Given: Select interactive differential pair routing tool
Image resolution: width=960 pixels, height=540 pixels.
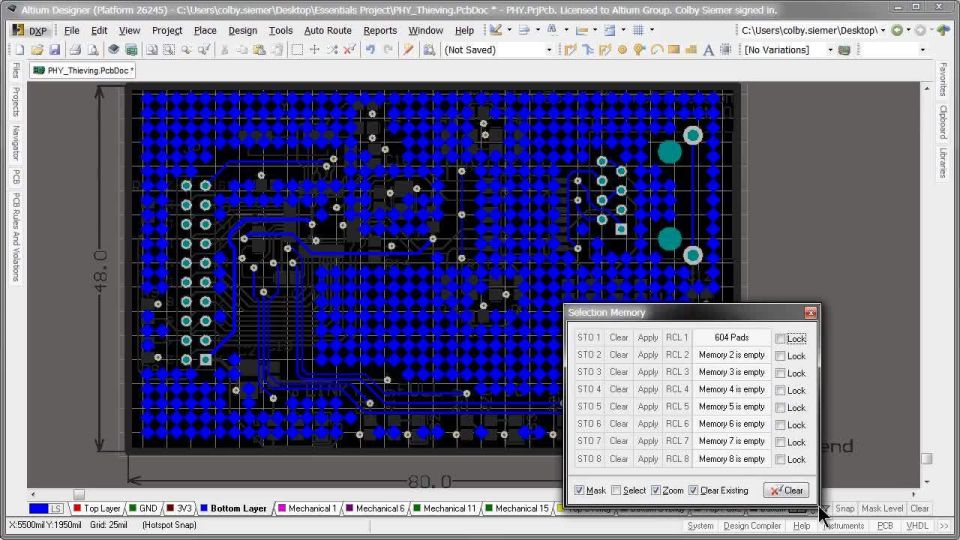Looking at the screenshot, I should click(605, 50).
